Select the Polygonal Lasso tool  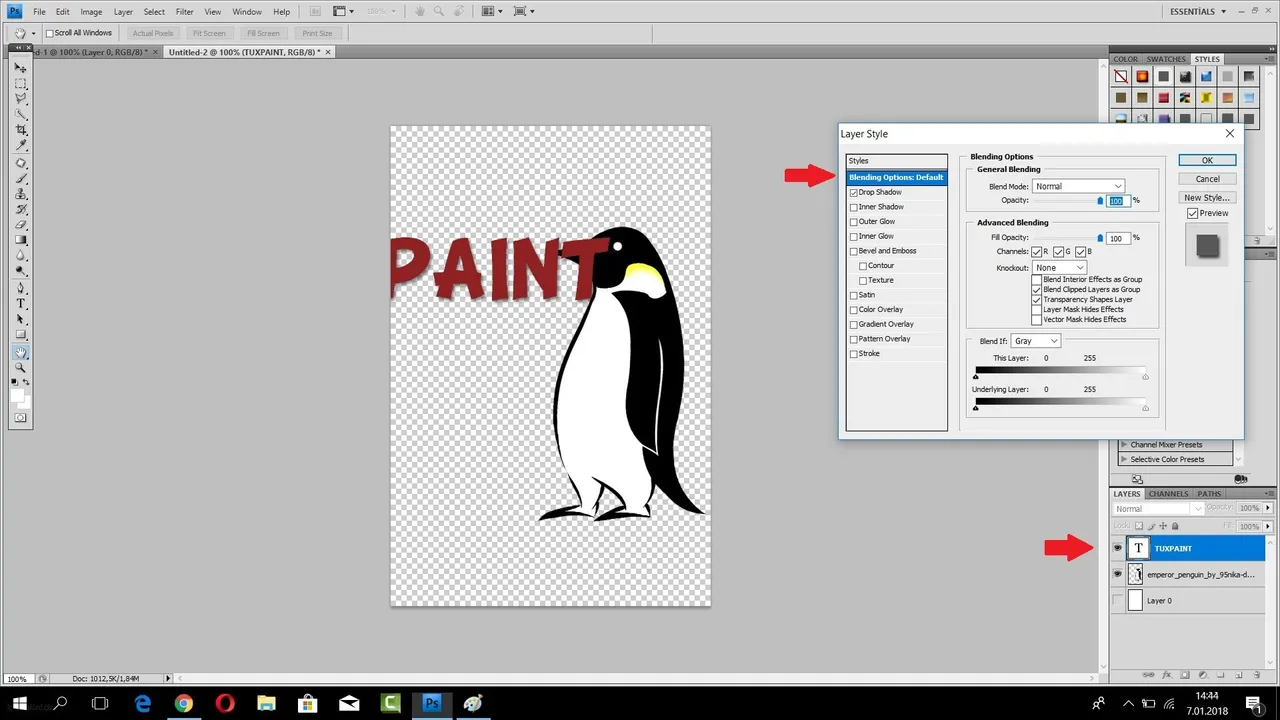point(21,99)
